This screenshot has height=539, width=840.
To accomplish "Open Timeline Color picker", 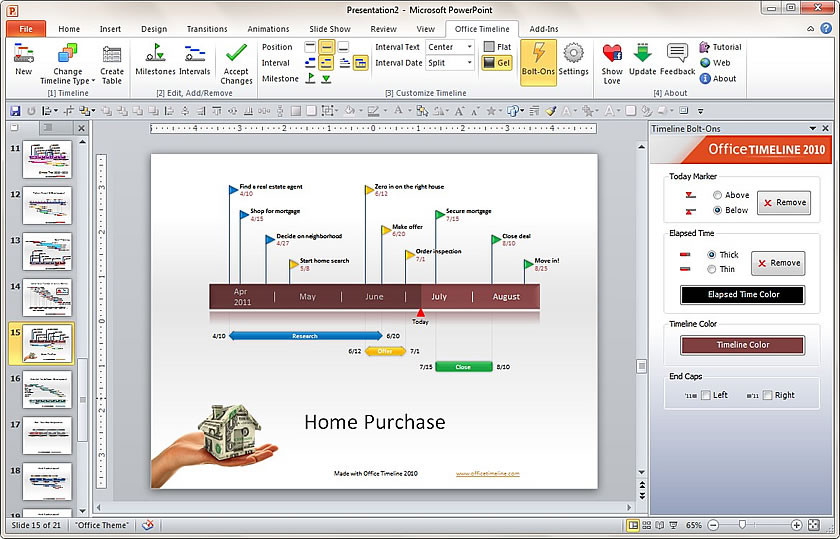I will (742, 345).
